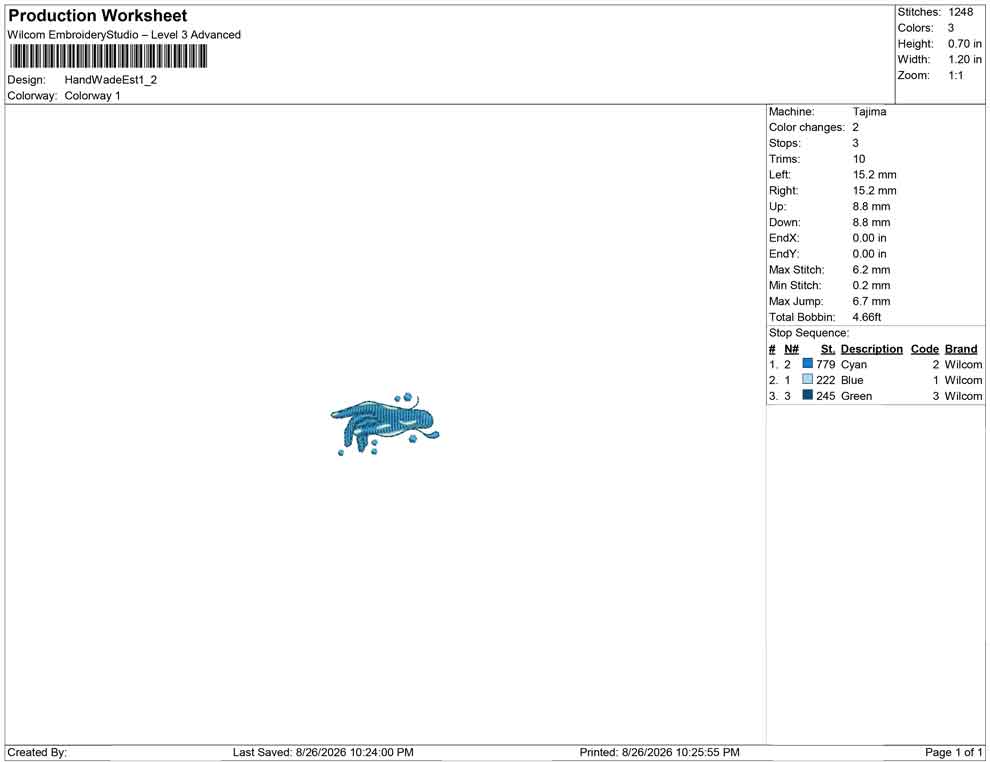Click the Max Jump value 6.7 mm

(x=871, y=301)
